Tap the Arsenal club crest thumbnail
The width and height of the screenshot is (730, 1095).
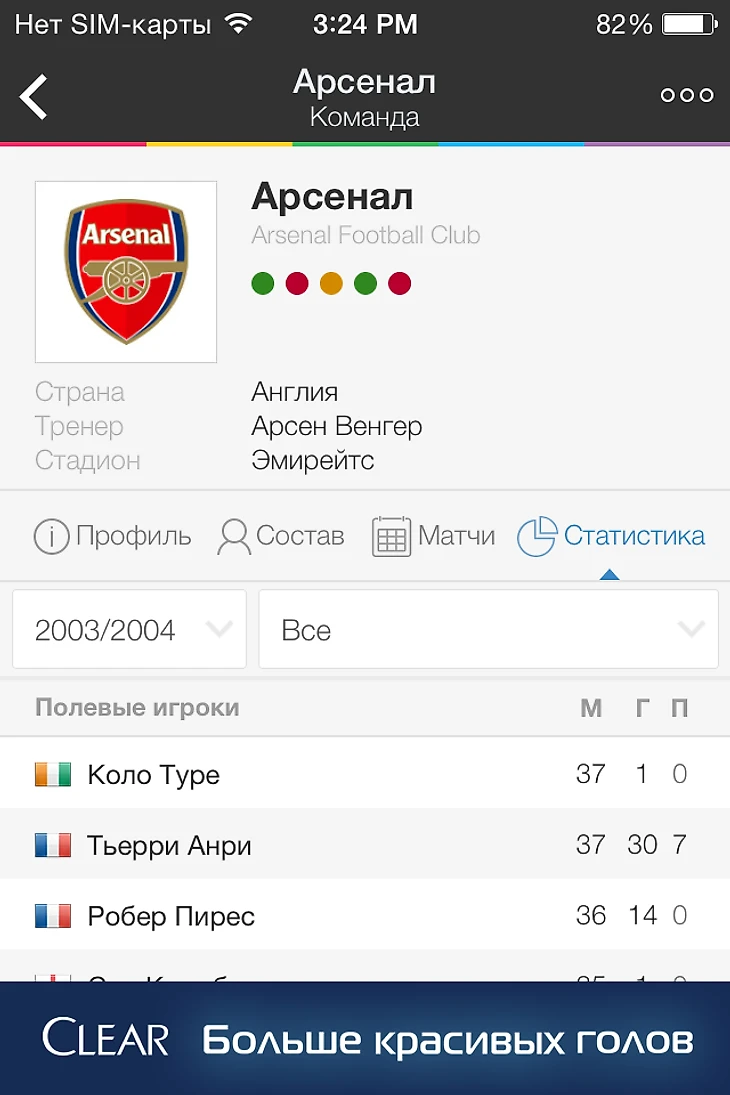pyautogui.click(x=126, y=271)
